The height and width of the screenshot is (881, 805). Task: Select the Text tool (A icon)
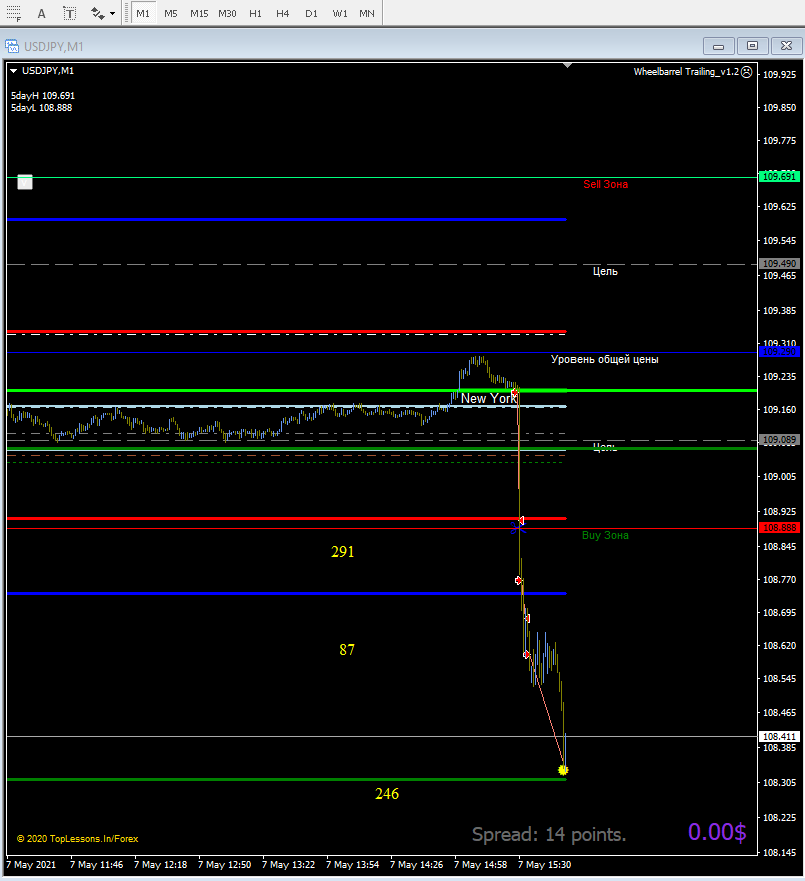(42, 13)
